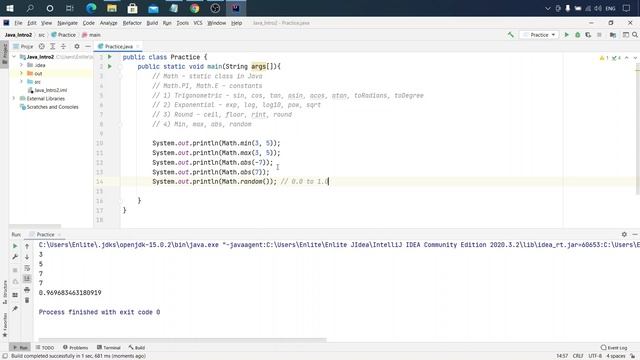Open the Project view dropdown
Viewport: 640px width, 360px height.
click(23, 47)
